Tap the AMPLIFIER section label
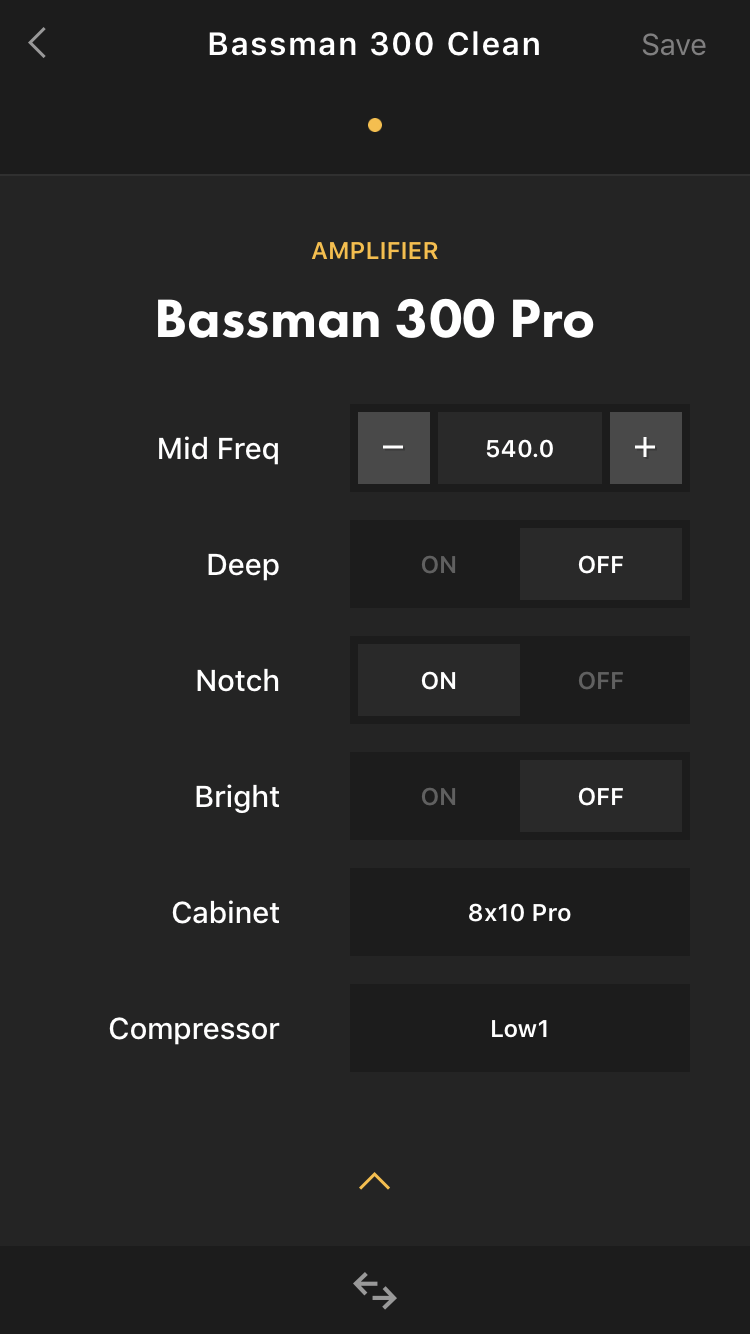The height and width of the screenshot is (1334, 750). (x=375, y=251)
